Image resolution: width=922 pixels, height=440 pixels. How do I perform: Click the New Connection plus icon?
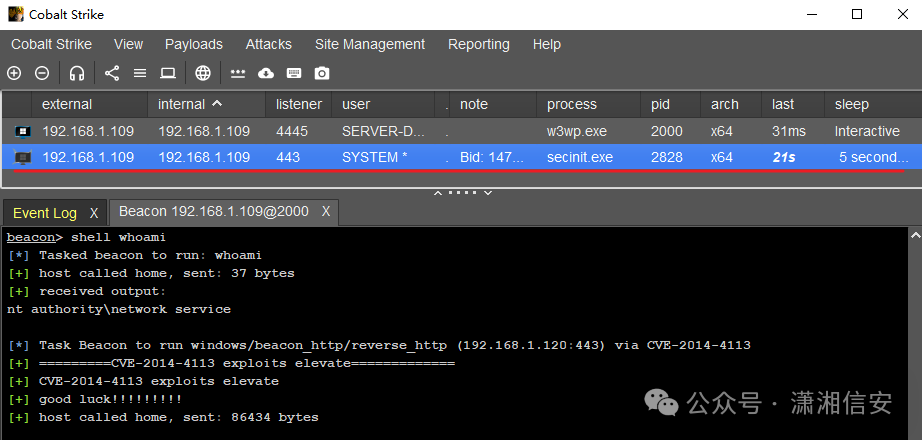(x=14, y=73)
